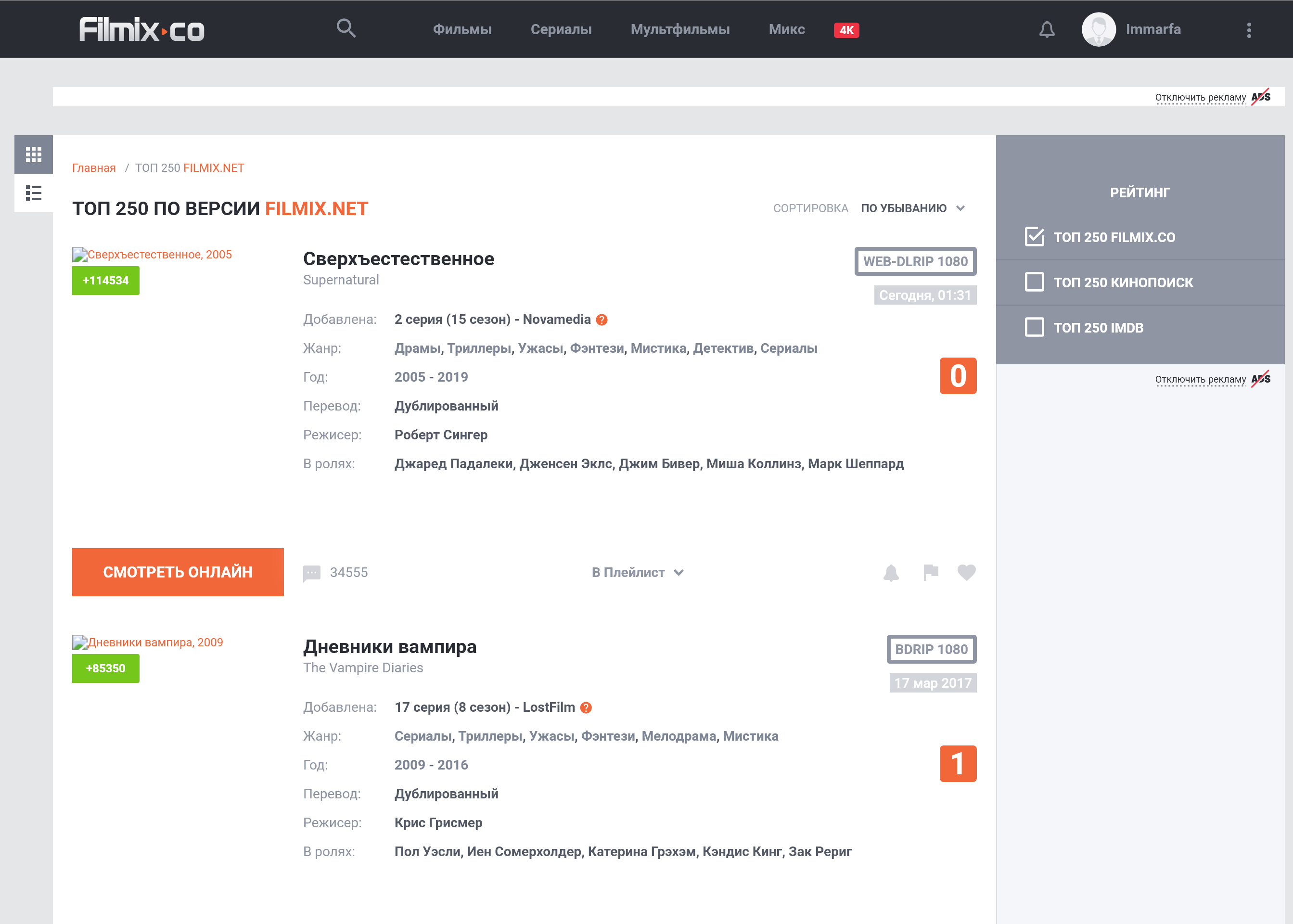
Task: Click the СМОТРЕТЬ ОНЛАЙН button
Action: pyautogui.click(x=178, y=572)
